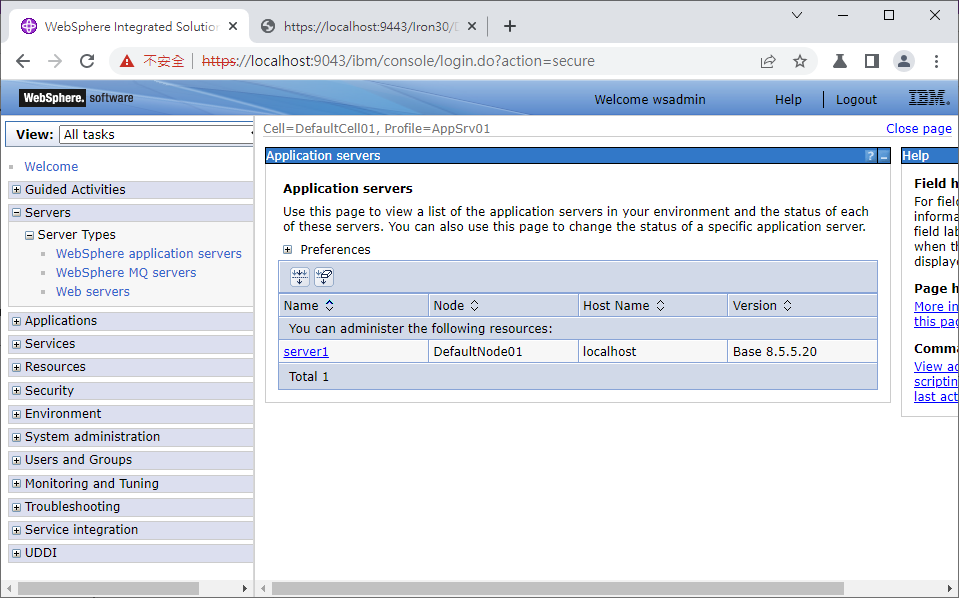Image resolution: width=959 pixels, height=598 pixels.
Task: Close the localhost:9443 tab
Action: click(472, 26)
